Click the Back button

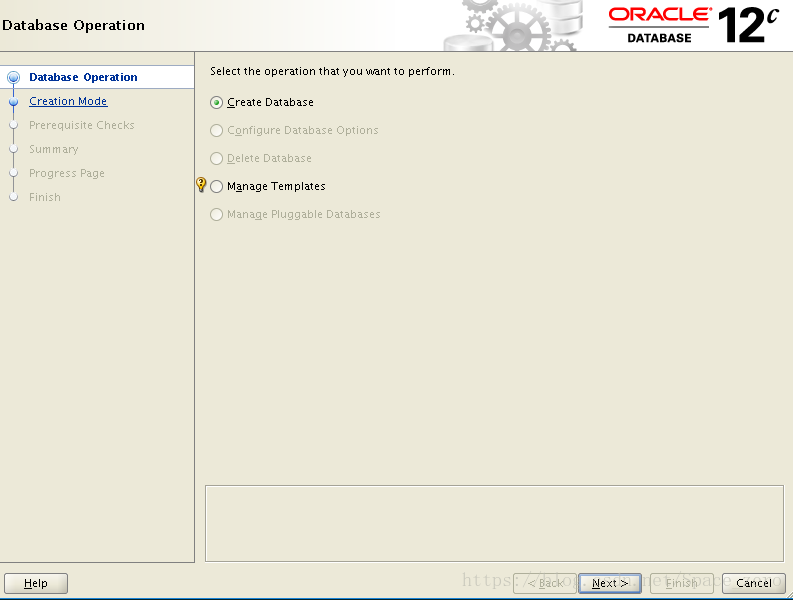[x=545, y=583]
